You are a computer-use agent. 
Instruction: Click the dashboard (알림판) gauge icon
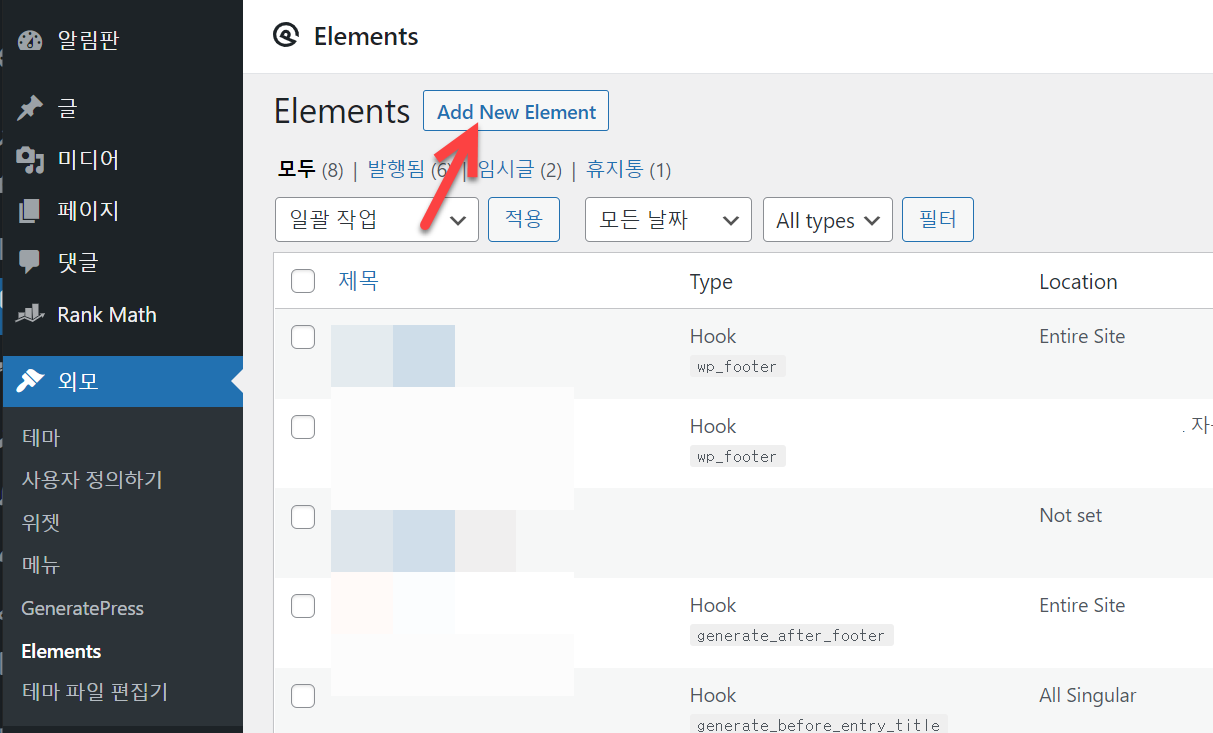pyautogui.click(x=31, y=42)
